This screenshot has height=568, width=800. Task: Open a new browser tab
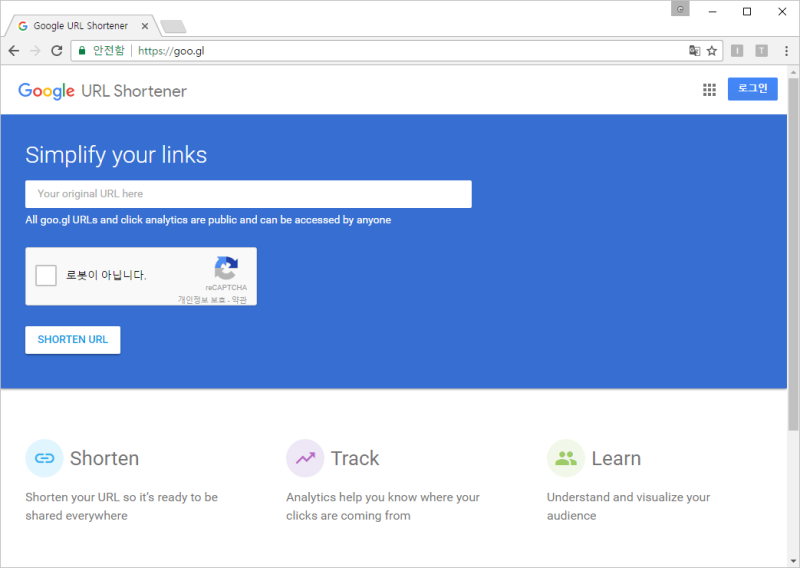pos(173,26)
